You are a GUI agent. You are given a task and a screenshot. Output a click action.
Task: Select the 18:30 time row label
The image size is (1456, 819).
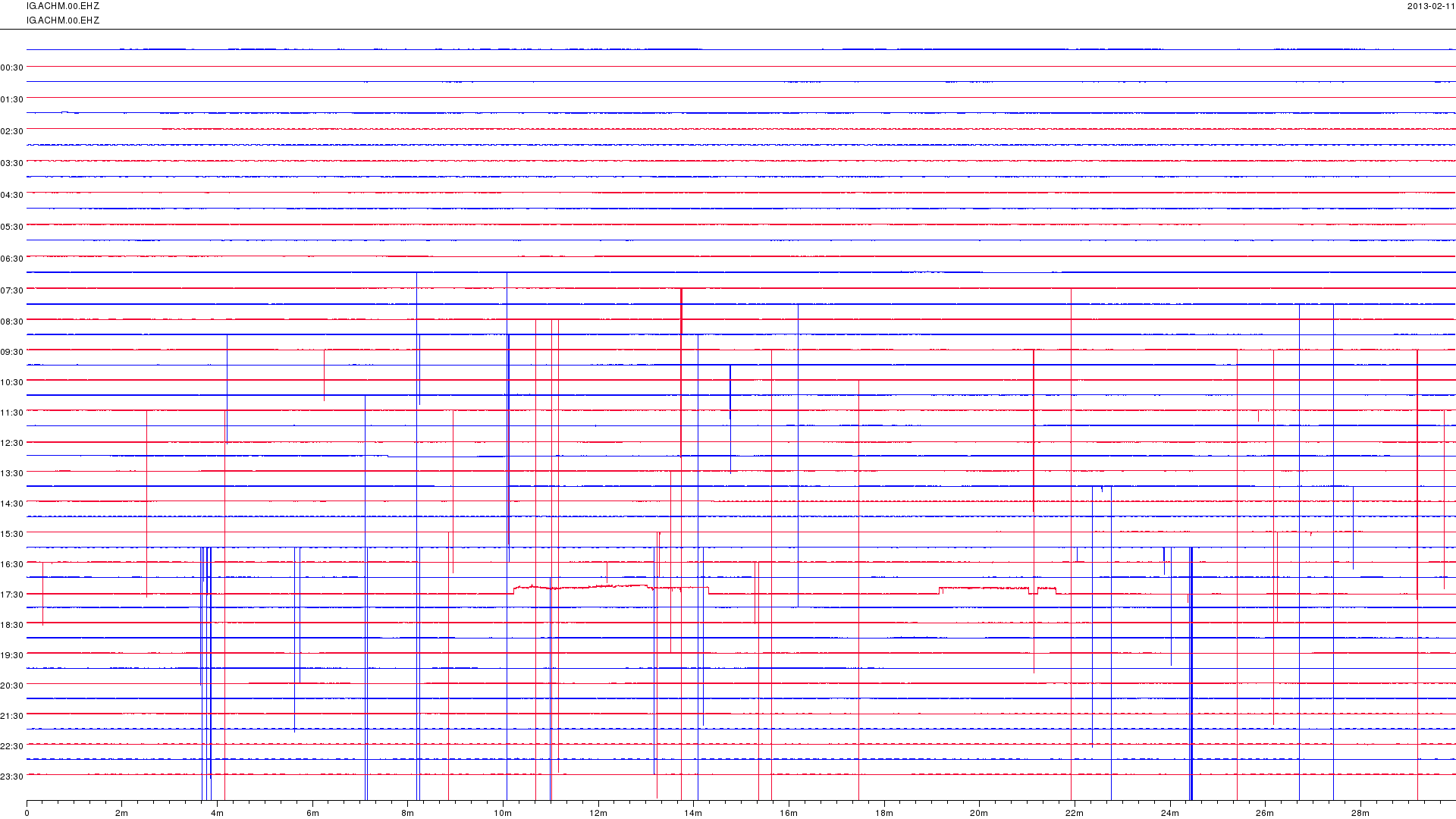pos(12,625)
